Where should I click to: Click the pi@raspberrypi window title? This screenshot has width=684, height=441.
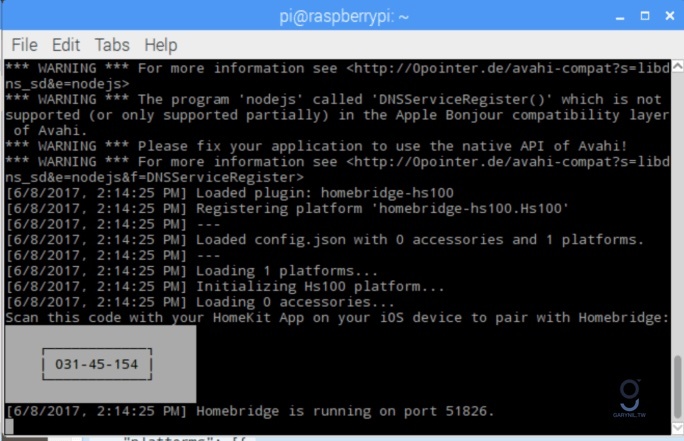[x=344, y=17]
